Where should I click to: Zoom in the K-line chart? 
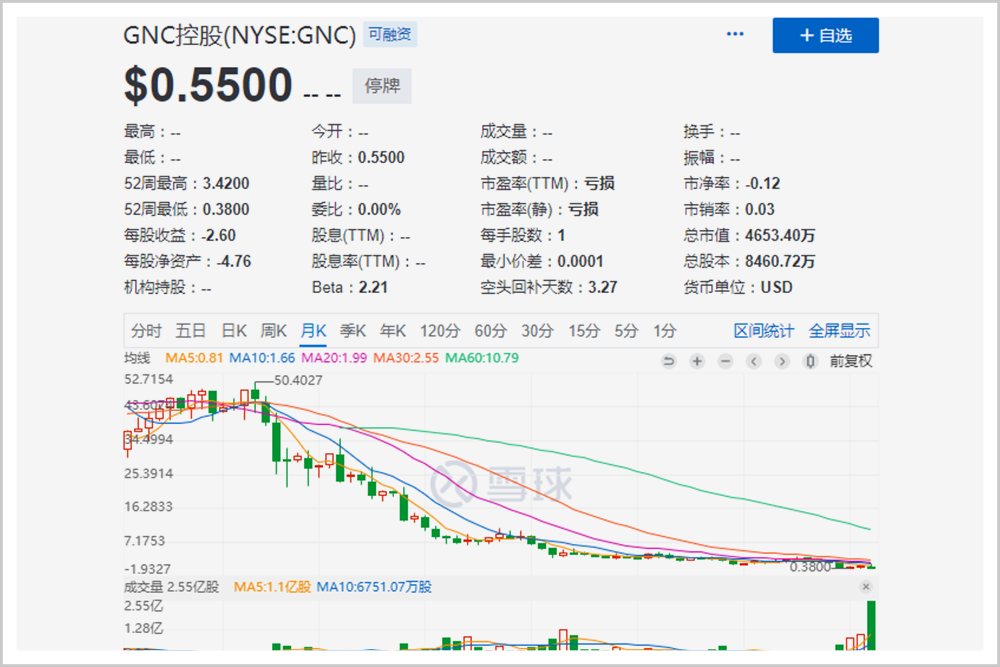(x=697, y=362)
